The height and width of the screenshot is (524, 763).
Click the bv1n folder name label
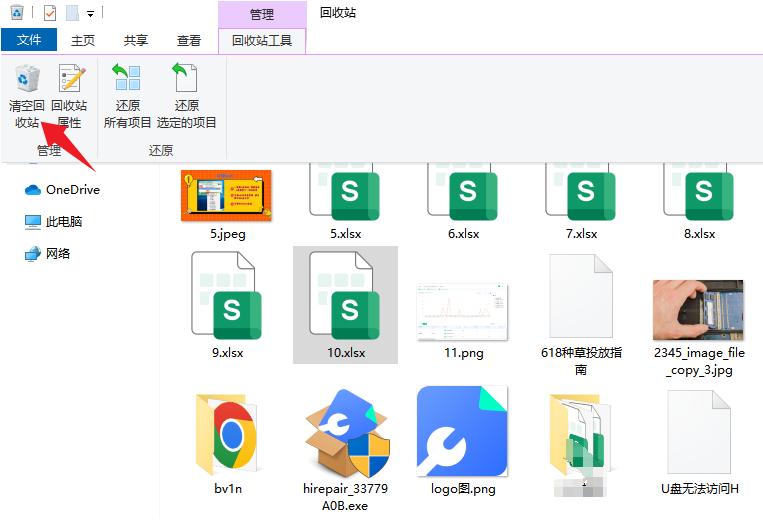(228, 488)
